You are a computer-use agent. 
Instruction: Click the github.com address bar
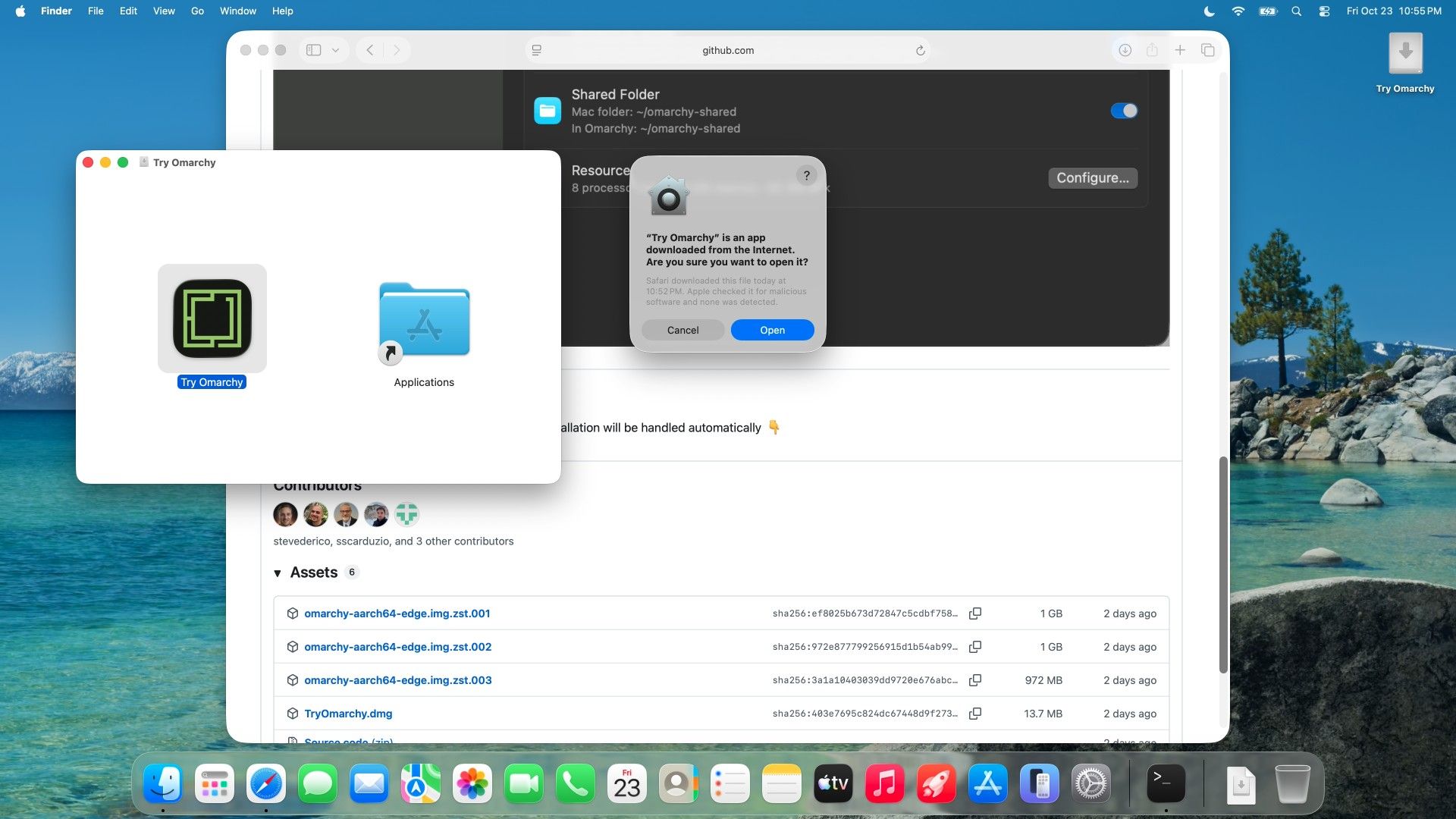point(728,50)
